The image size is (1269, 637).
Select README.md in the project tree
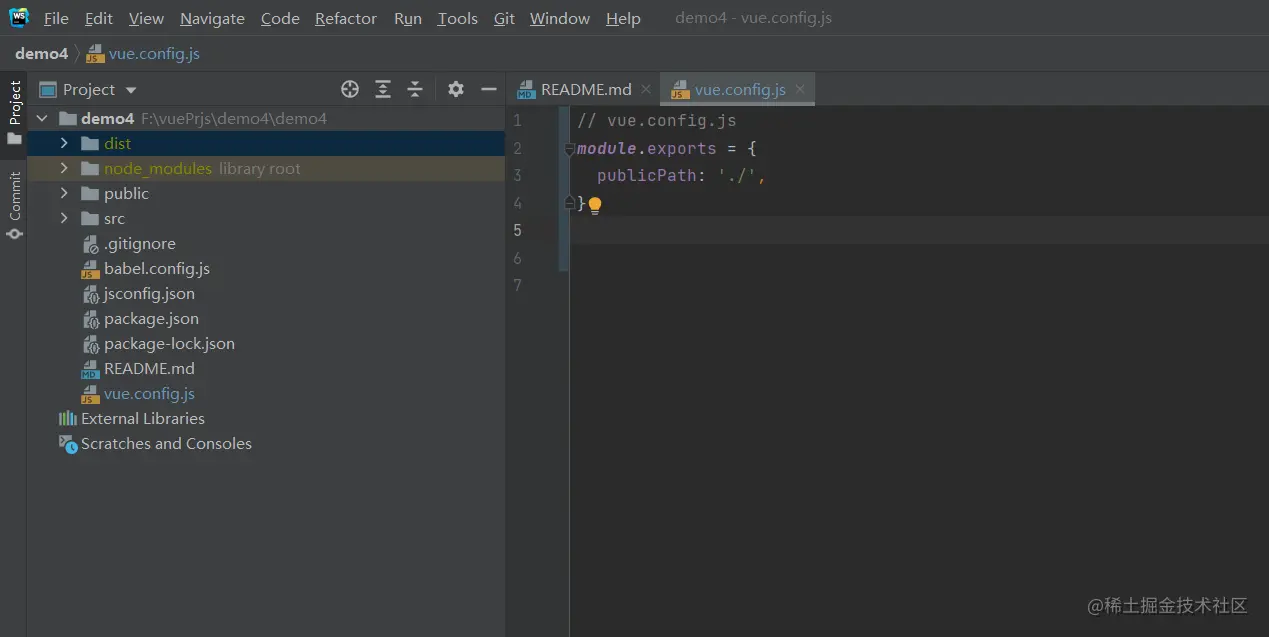267,368
